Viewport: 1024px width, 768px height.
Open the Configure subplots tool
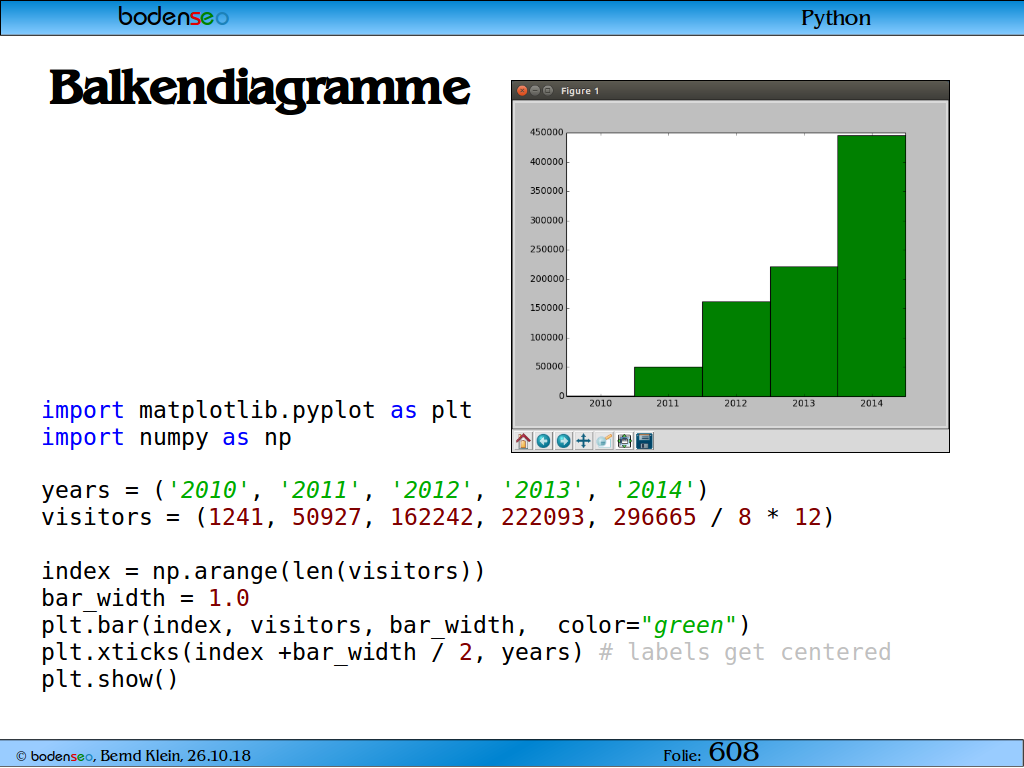tap(624, 441)
